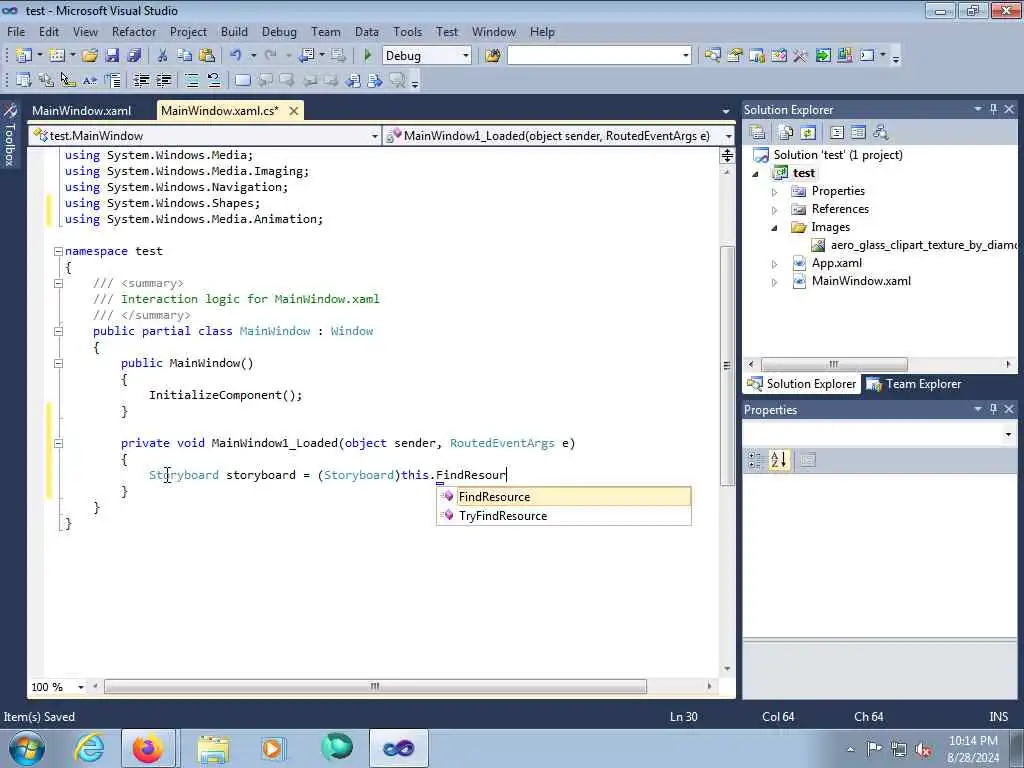This screenshot has width=1024, height=768.
Task: Click Solution Explorer horizontal scrollbar thumb
Action: pos(834,364)
